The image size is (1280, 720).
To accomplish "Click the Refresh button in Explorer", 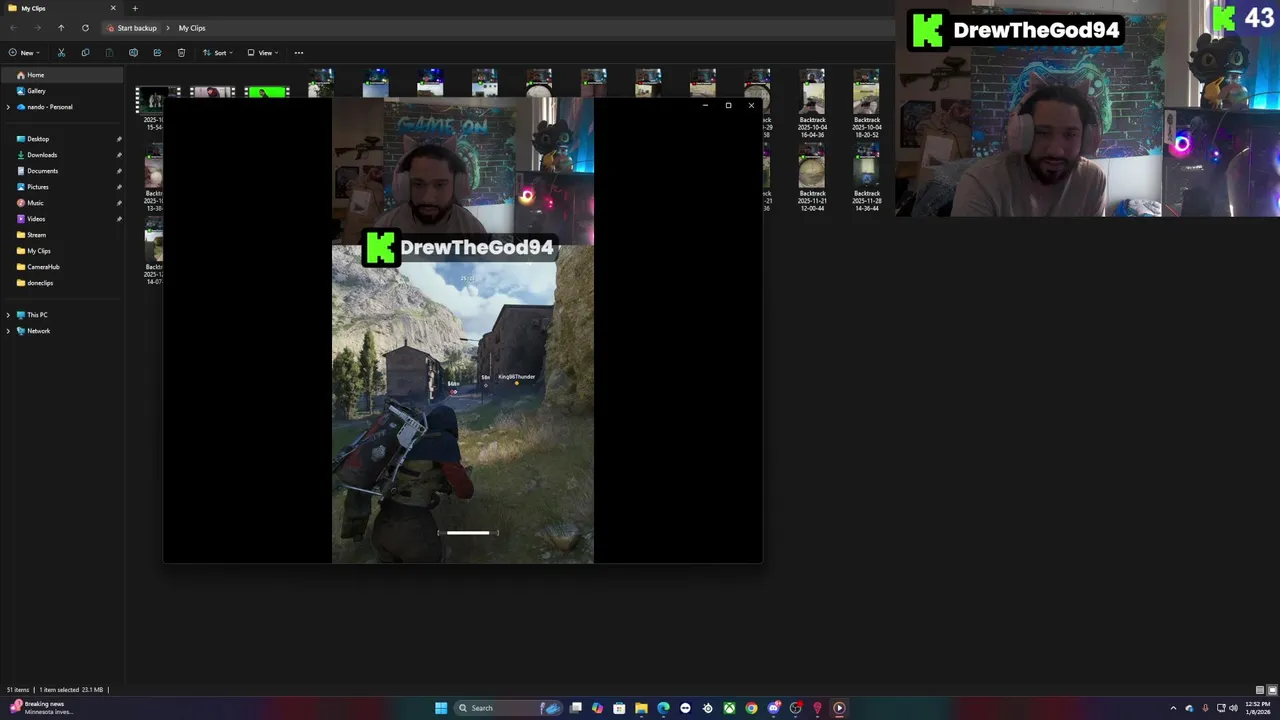I will (85, 28).
